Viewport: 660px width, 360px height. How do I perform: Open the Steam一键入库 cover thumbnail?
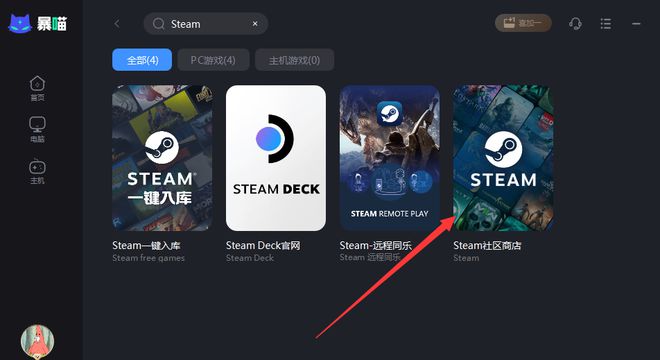162,158
